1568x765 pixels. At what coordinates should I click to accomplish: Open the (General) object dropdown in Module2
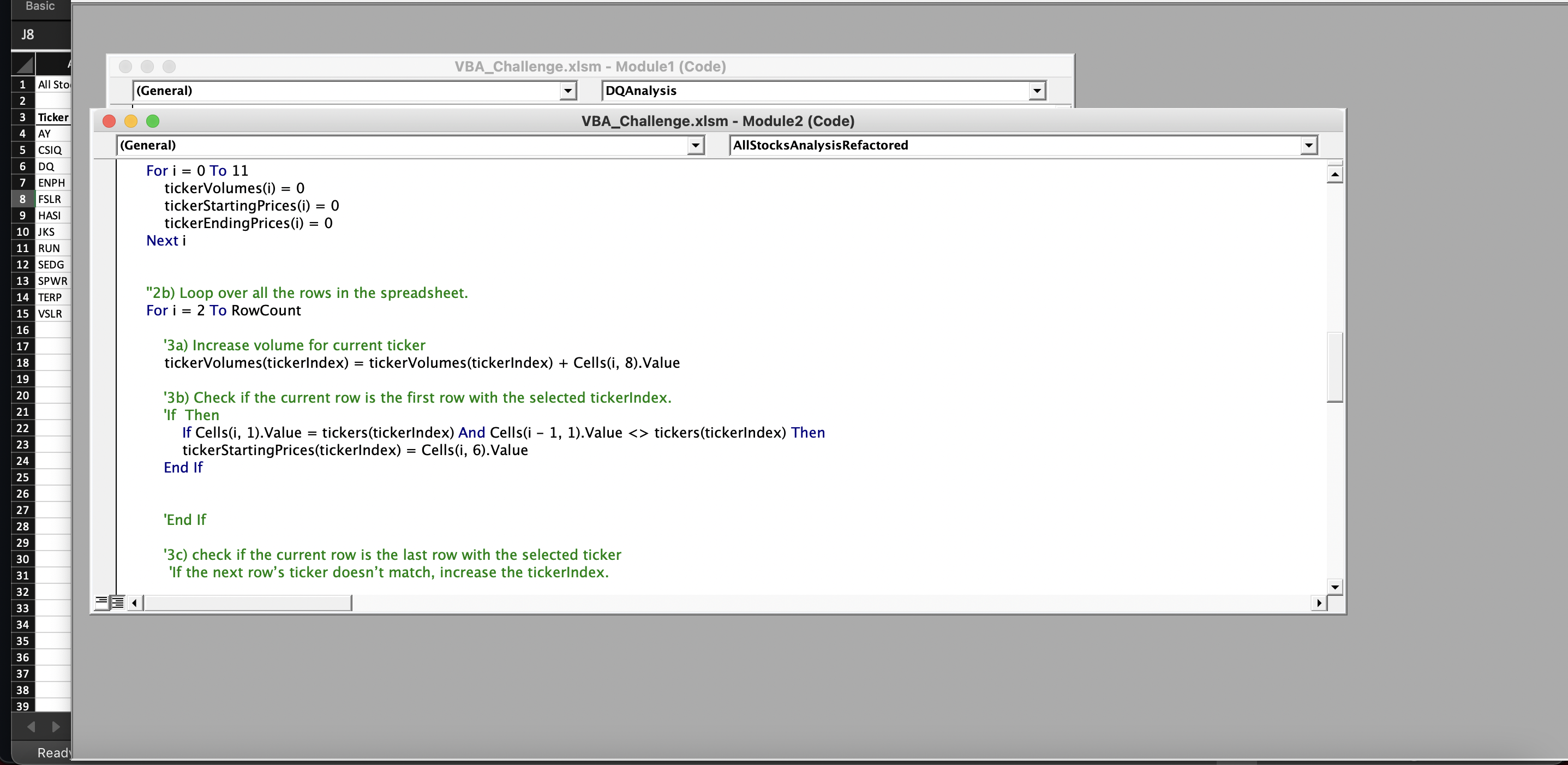(696, 146)
